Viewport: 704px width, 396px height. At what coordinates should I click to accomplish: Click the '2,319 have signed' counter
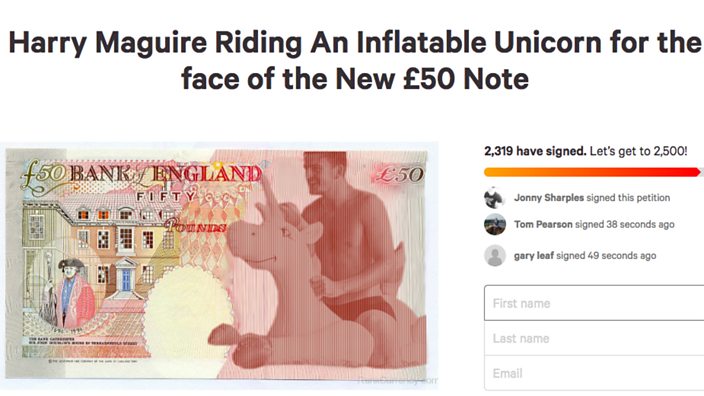(535, 151)
